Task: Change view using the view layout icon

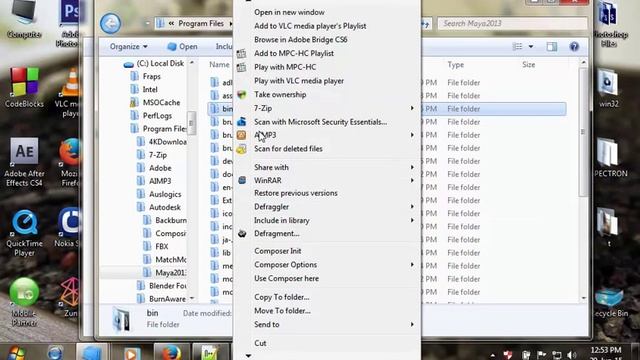Action: [517, 47]
